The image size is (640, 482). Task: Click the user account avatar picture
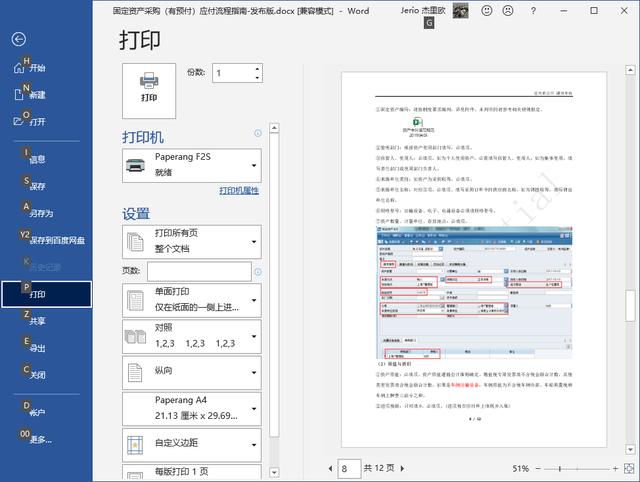click(460, 11)
